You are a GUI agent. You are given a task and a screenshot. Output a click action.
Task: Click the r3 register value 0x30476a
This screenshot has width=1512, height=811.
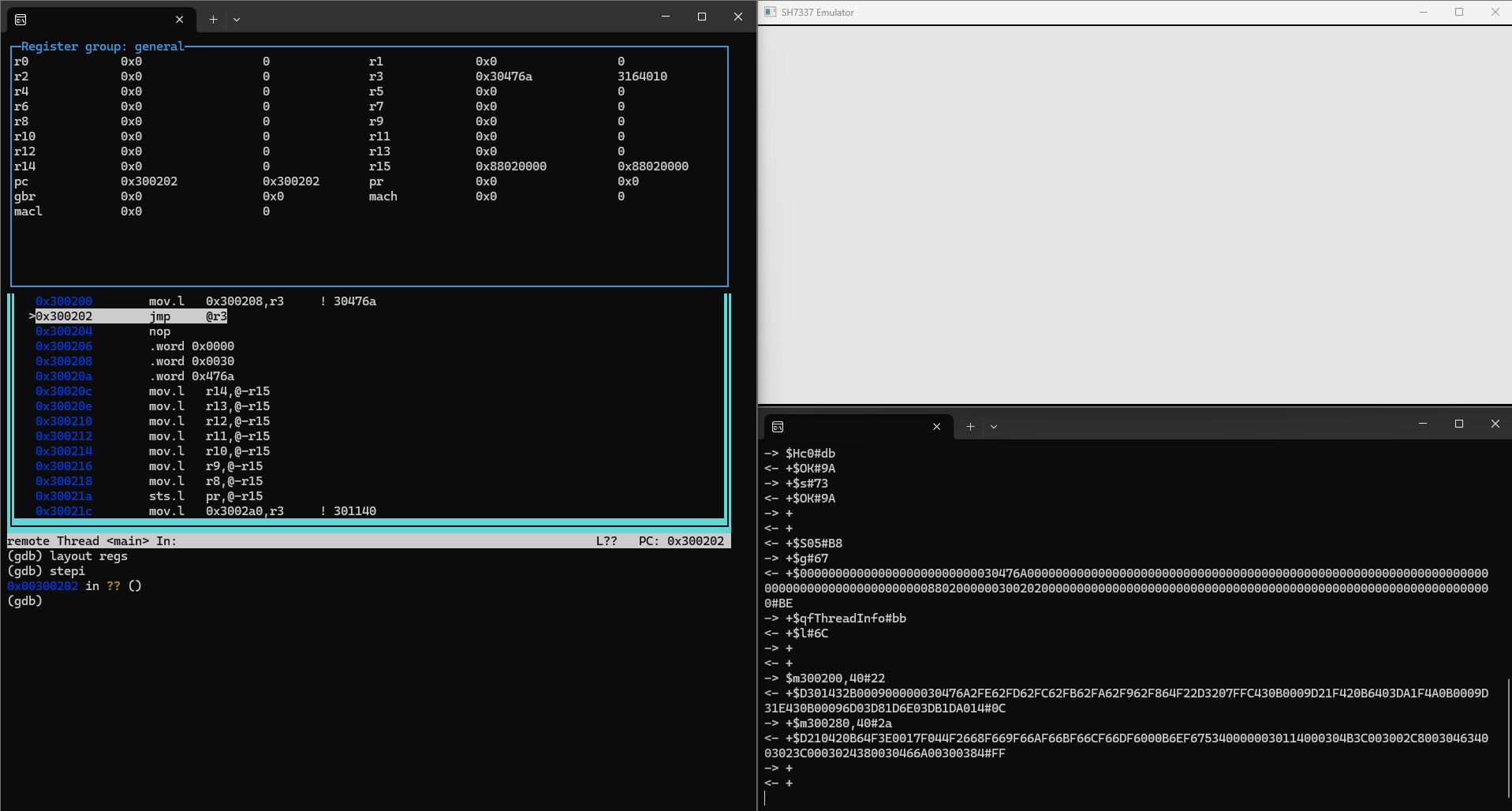point(503,76)
